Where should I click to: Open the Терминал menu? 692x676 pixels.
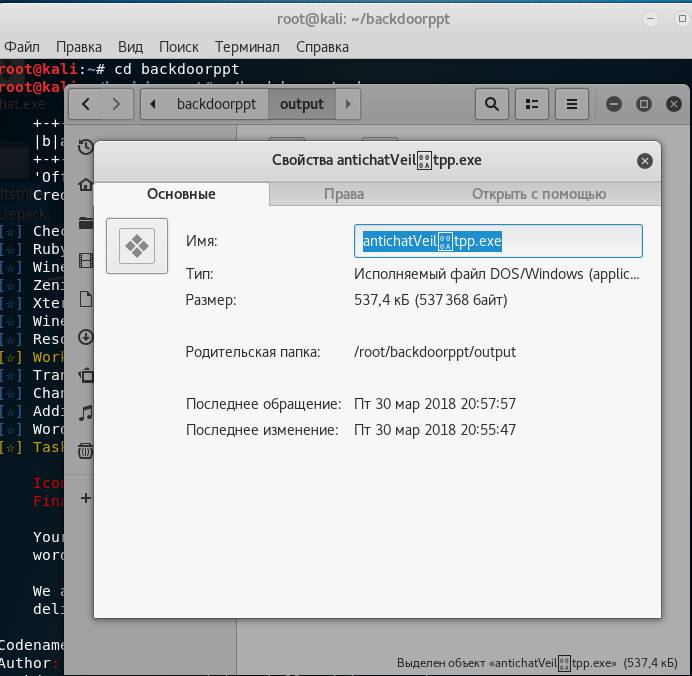tap(247, 46)
